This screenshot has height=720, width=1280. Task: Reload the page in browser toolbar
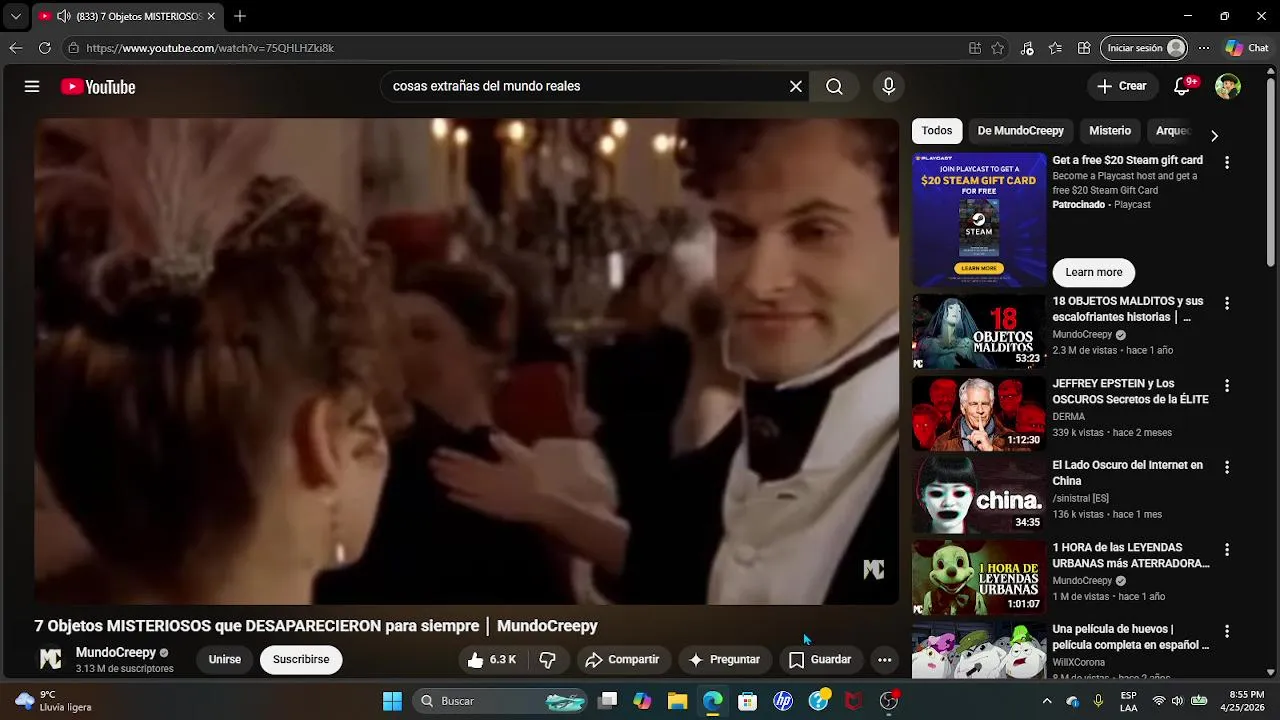point(44,48)
